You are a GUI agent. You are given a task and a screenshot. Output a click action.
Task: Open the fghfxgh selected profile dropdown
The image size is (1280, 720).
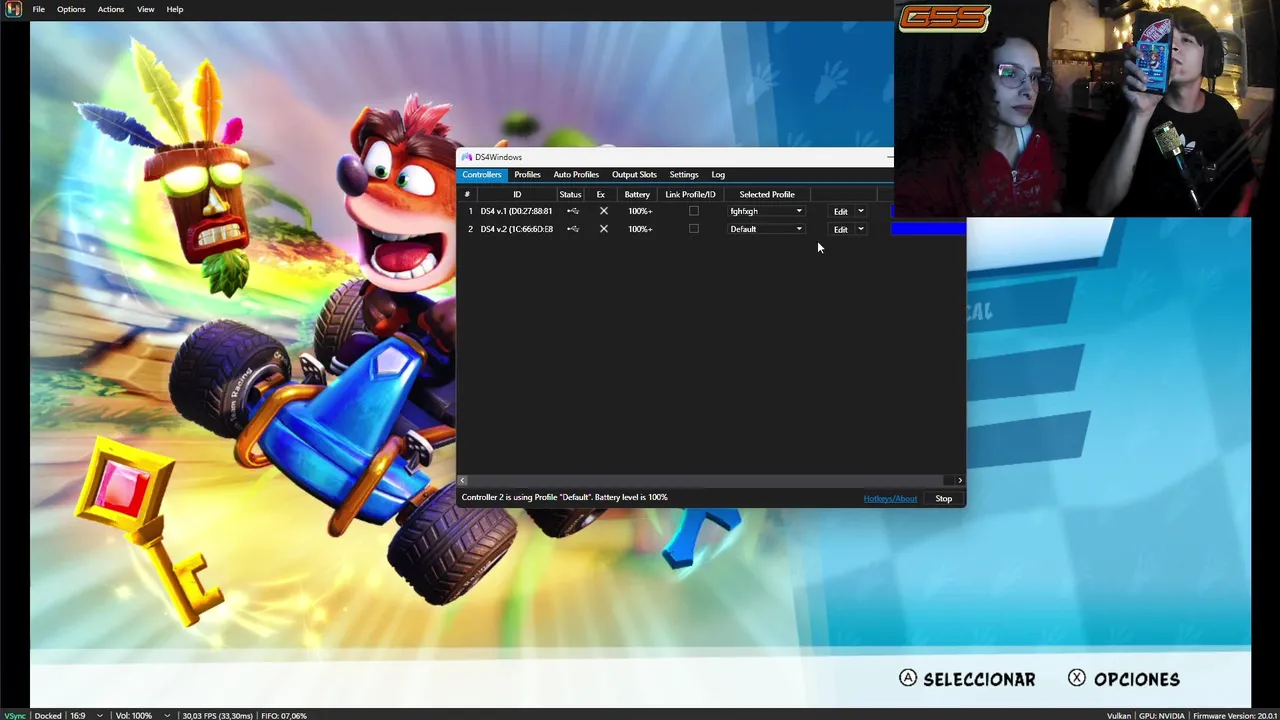pos(766,211)
